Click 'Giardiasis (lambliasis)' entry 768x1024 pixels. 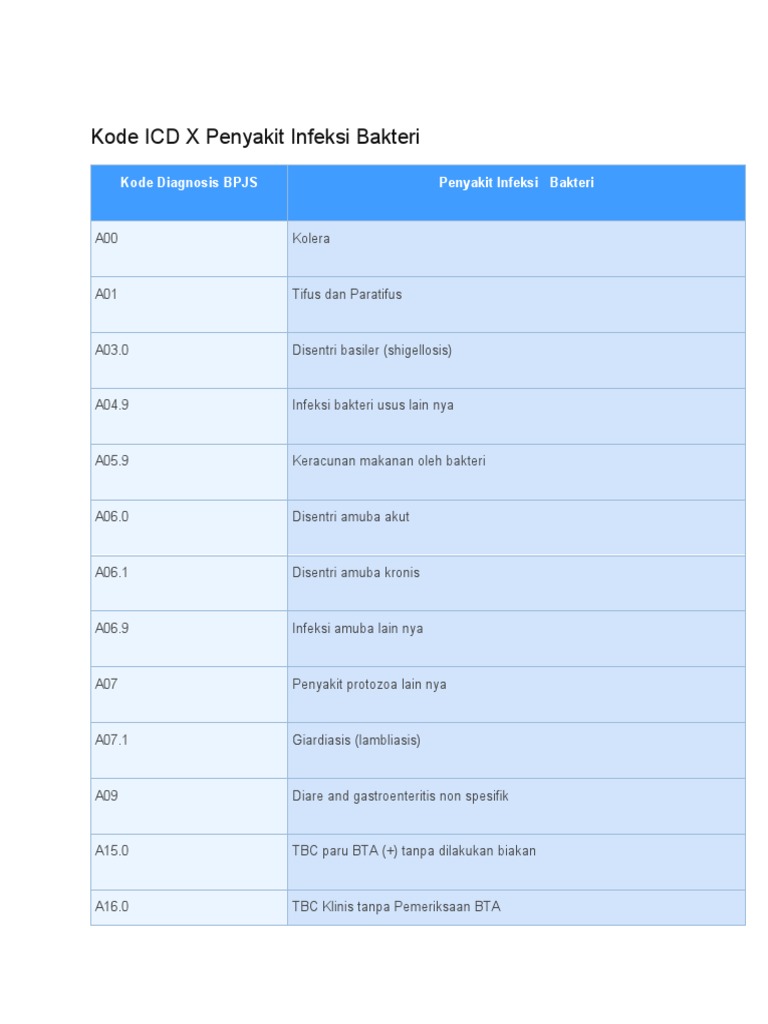356,742
